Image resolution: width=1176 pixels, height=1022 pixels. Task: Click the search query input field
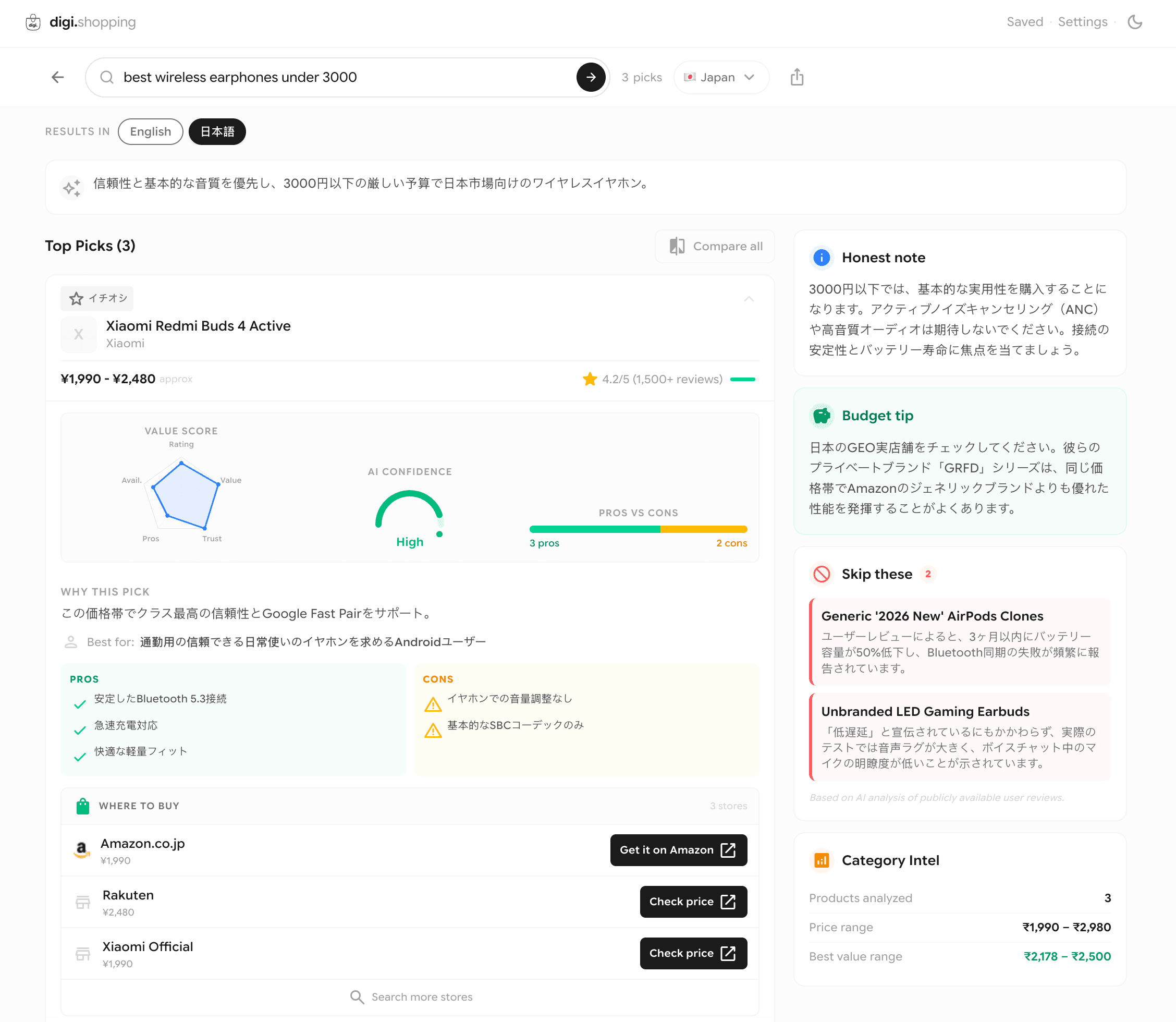(342, 77)
